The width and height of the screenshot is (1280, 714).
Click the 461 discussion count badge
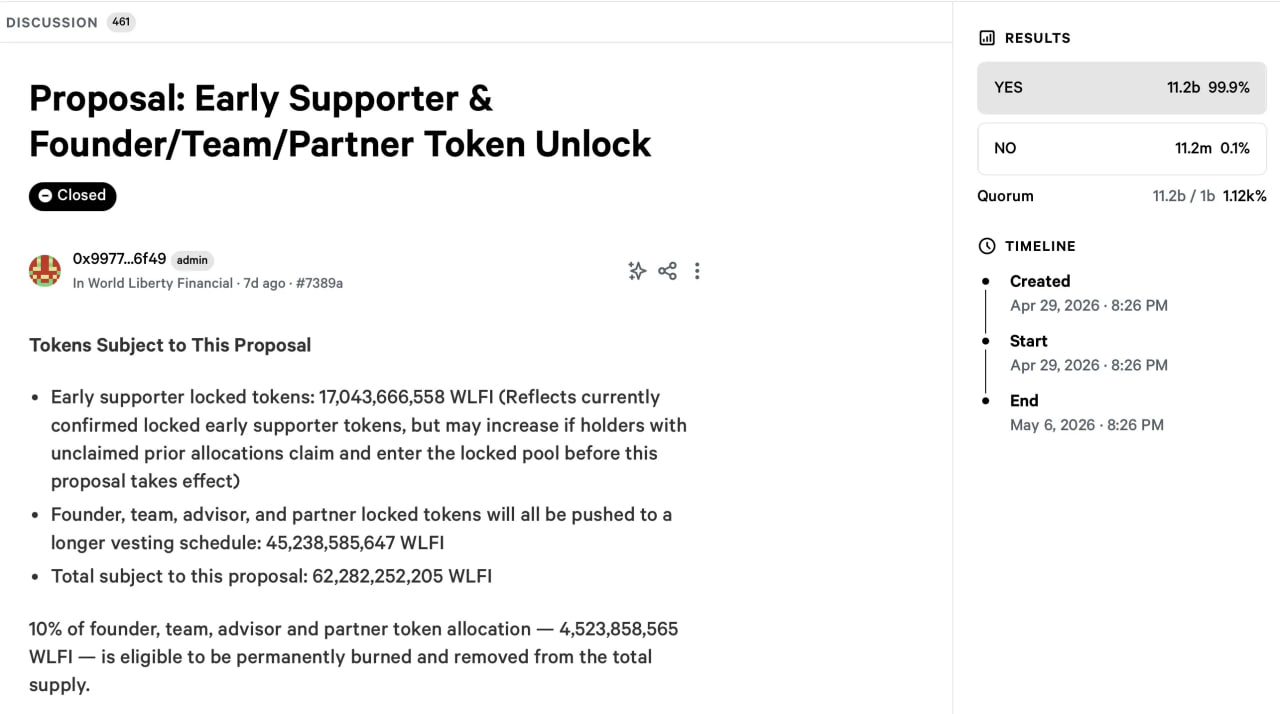click(121, 22)
